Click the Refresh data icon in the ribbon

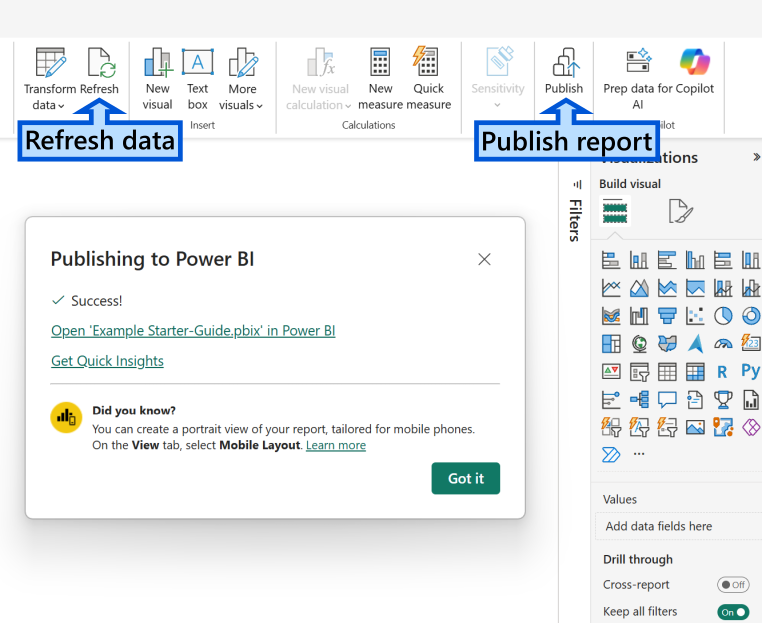coord(102,62)
